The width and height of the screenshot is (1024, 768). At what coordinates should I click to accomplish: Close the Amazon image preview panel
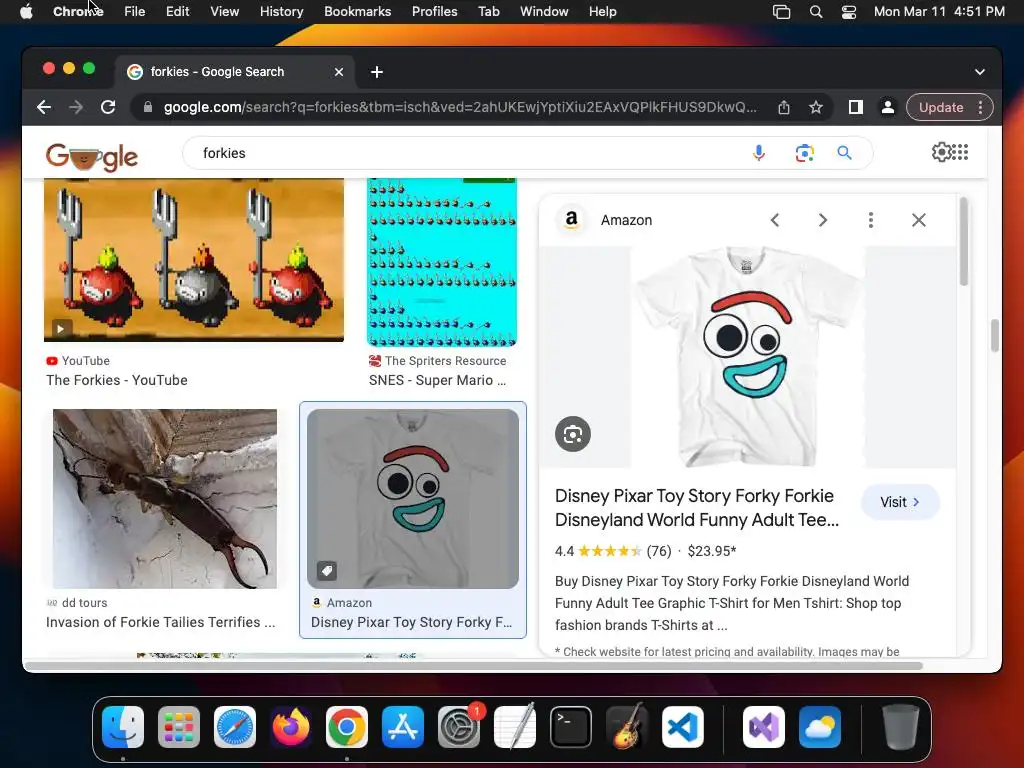click(919, 220)
